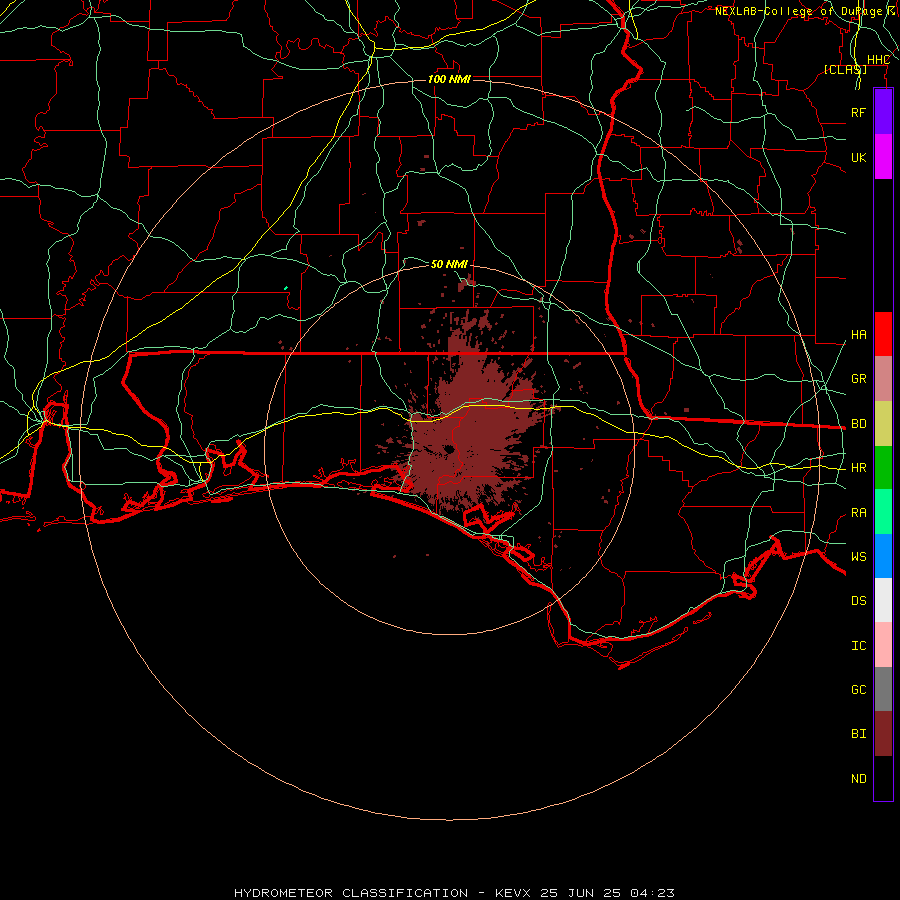Click the BD yellow legend swatch

[883, 424]
